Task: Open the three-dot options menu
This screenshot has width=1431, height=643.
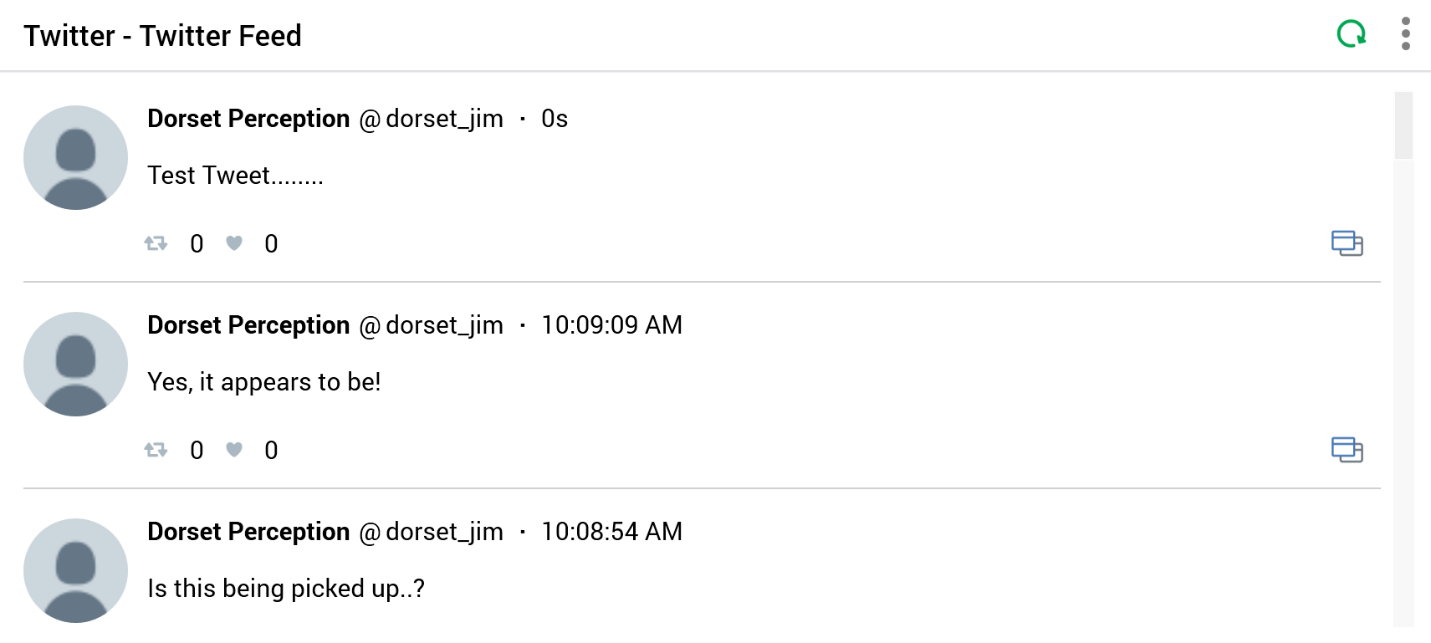Action: [1406, 35]
